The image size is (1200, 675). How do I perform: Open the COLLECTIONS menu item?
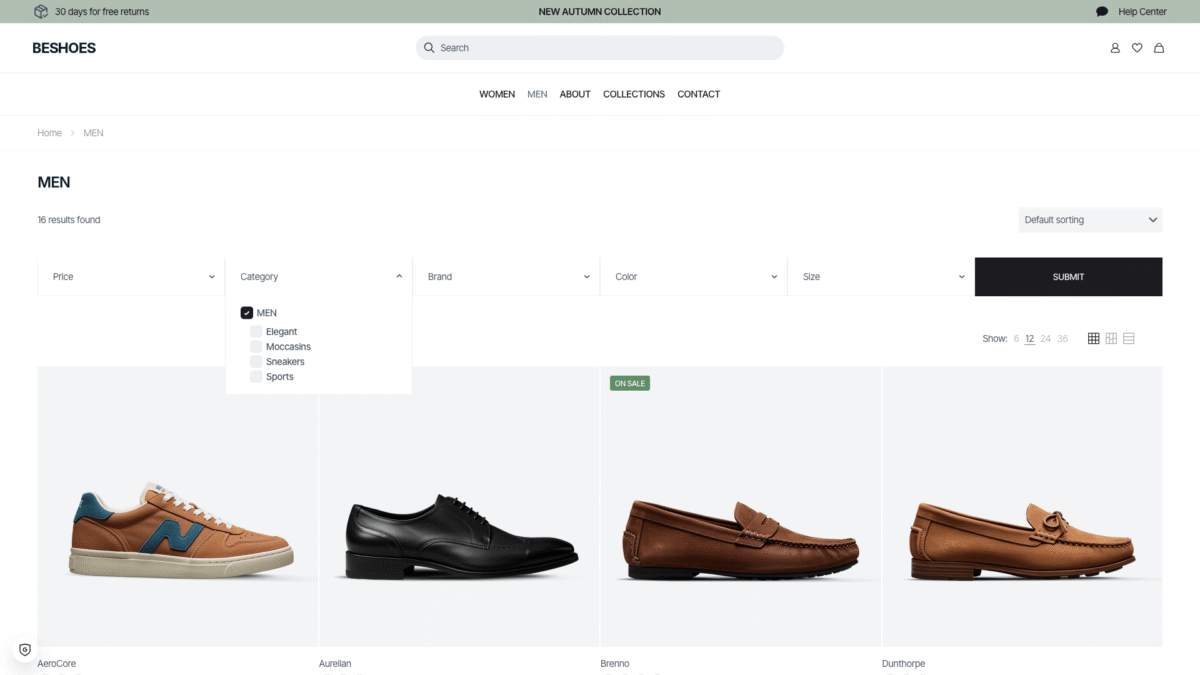pyautogui.click(x=634, y=94)
